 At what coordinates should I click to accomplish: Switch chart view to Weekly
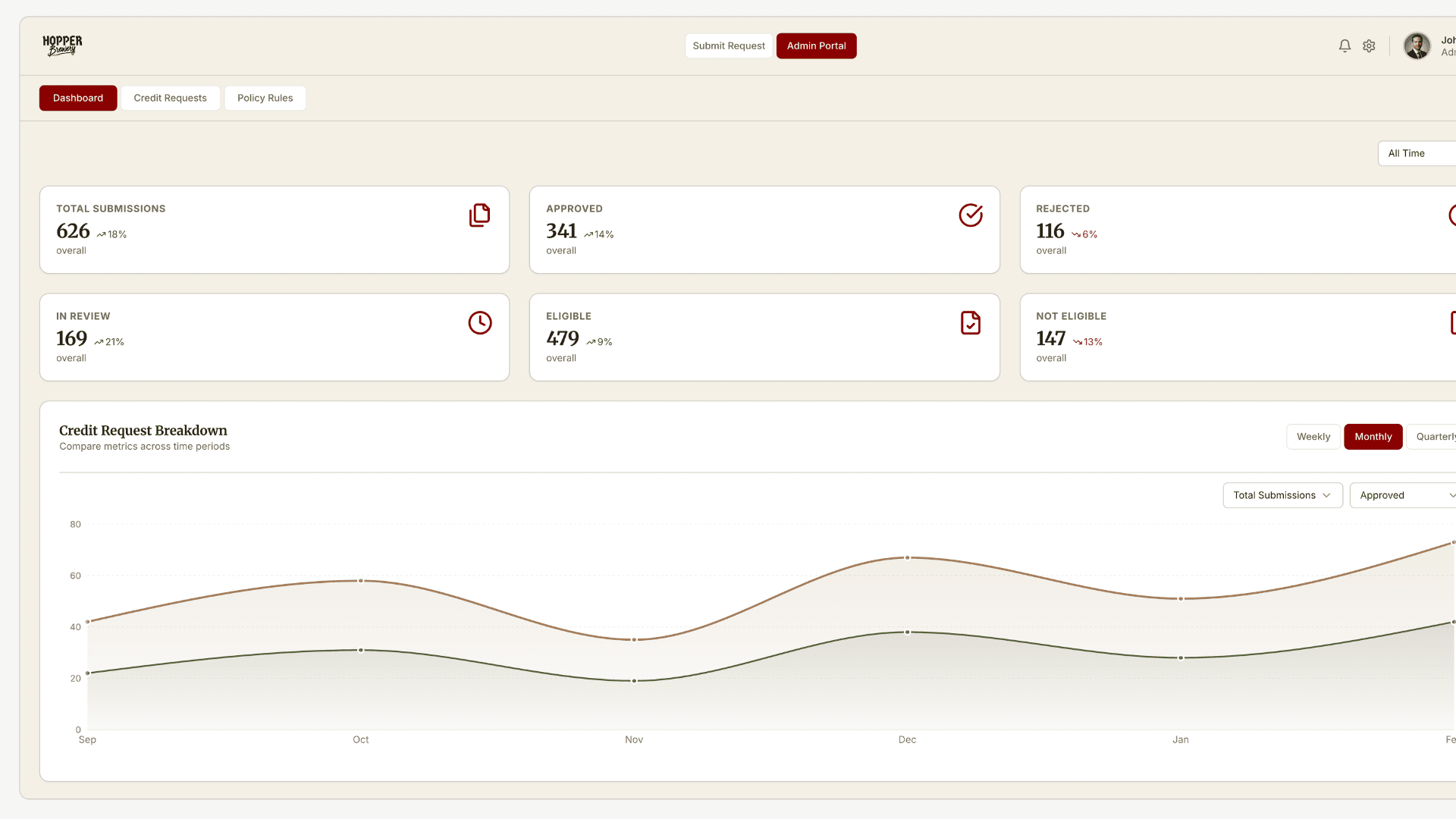point(1313,437)
